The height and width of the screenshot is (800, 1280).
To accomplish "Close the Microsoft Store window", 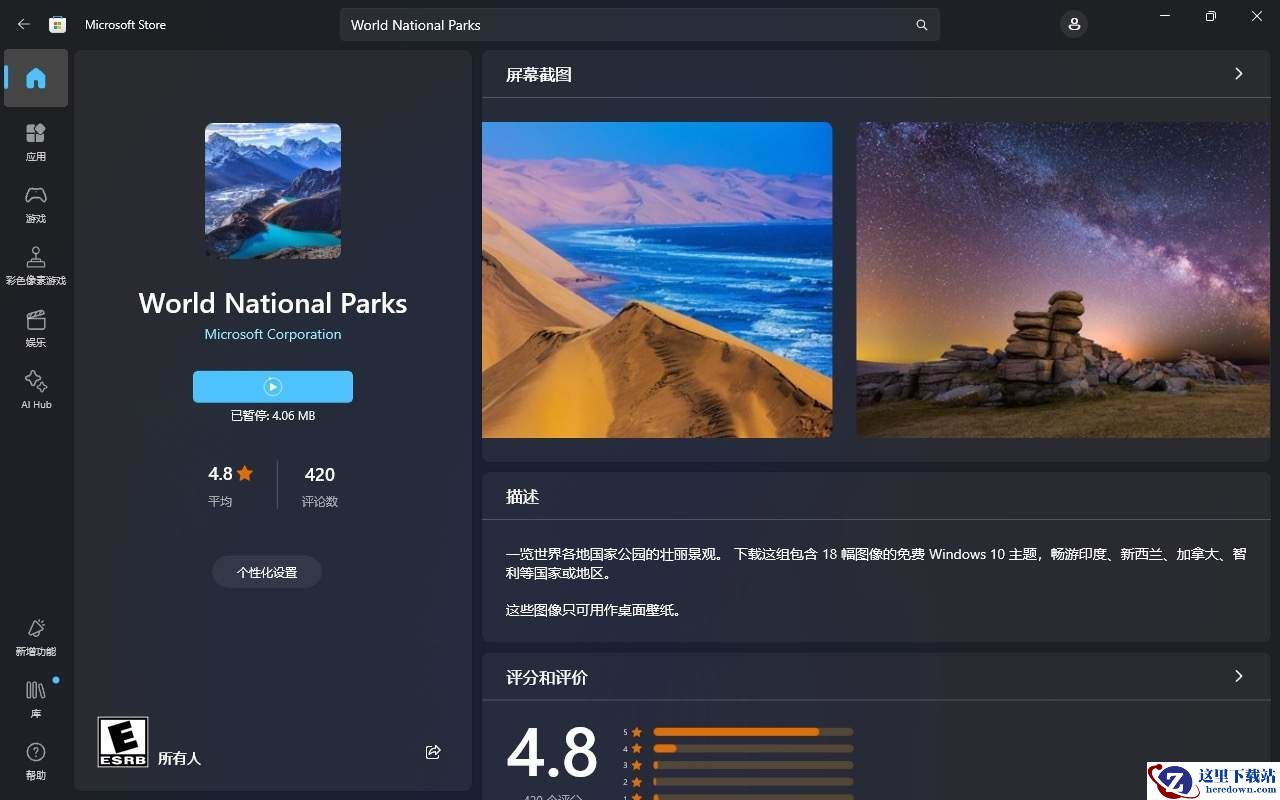I will [x=1257, y=16].
